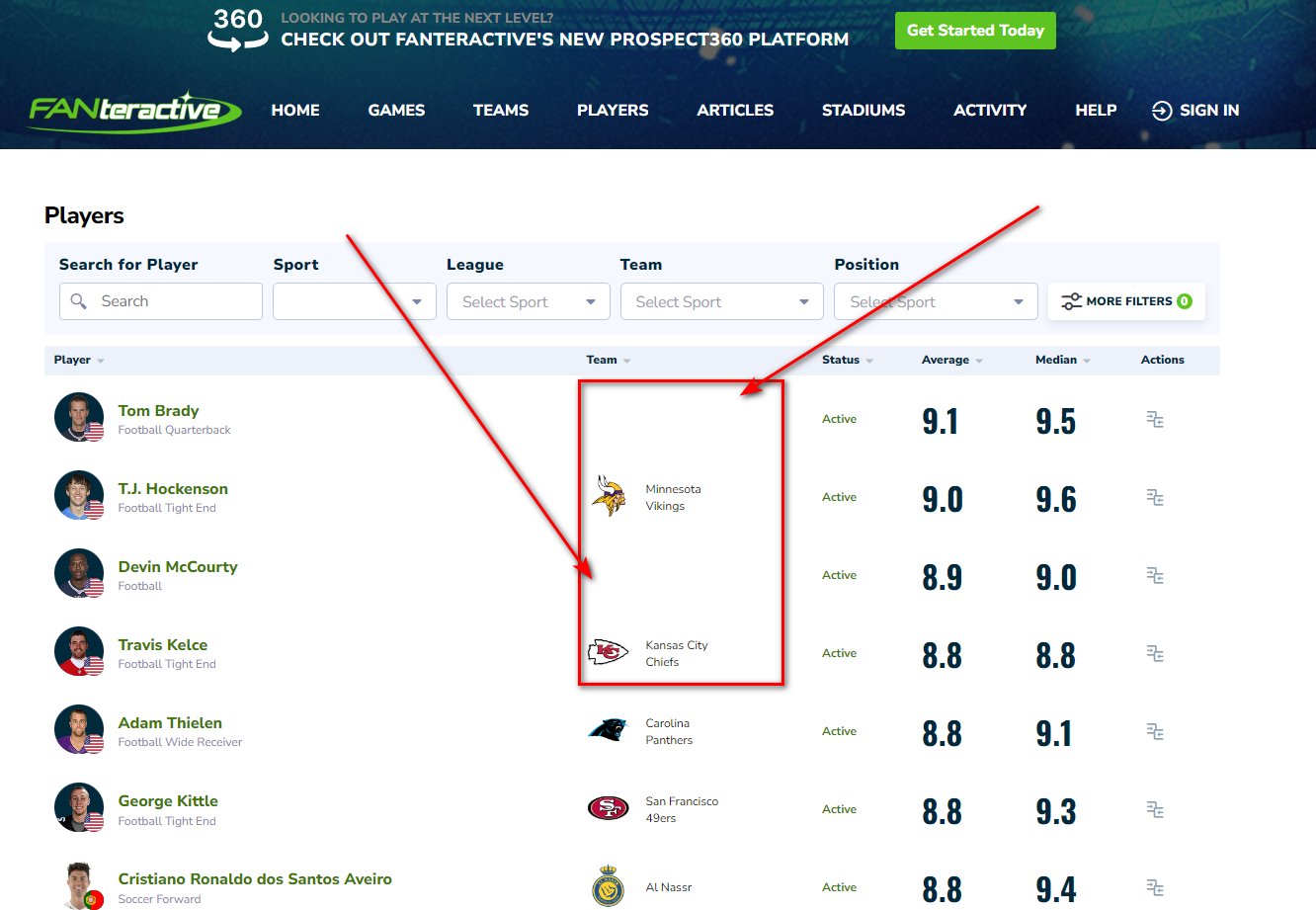Open the Team filter dropdown
This screenshot has height=910, width=1316.
(722, 301)
